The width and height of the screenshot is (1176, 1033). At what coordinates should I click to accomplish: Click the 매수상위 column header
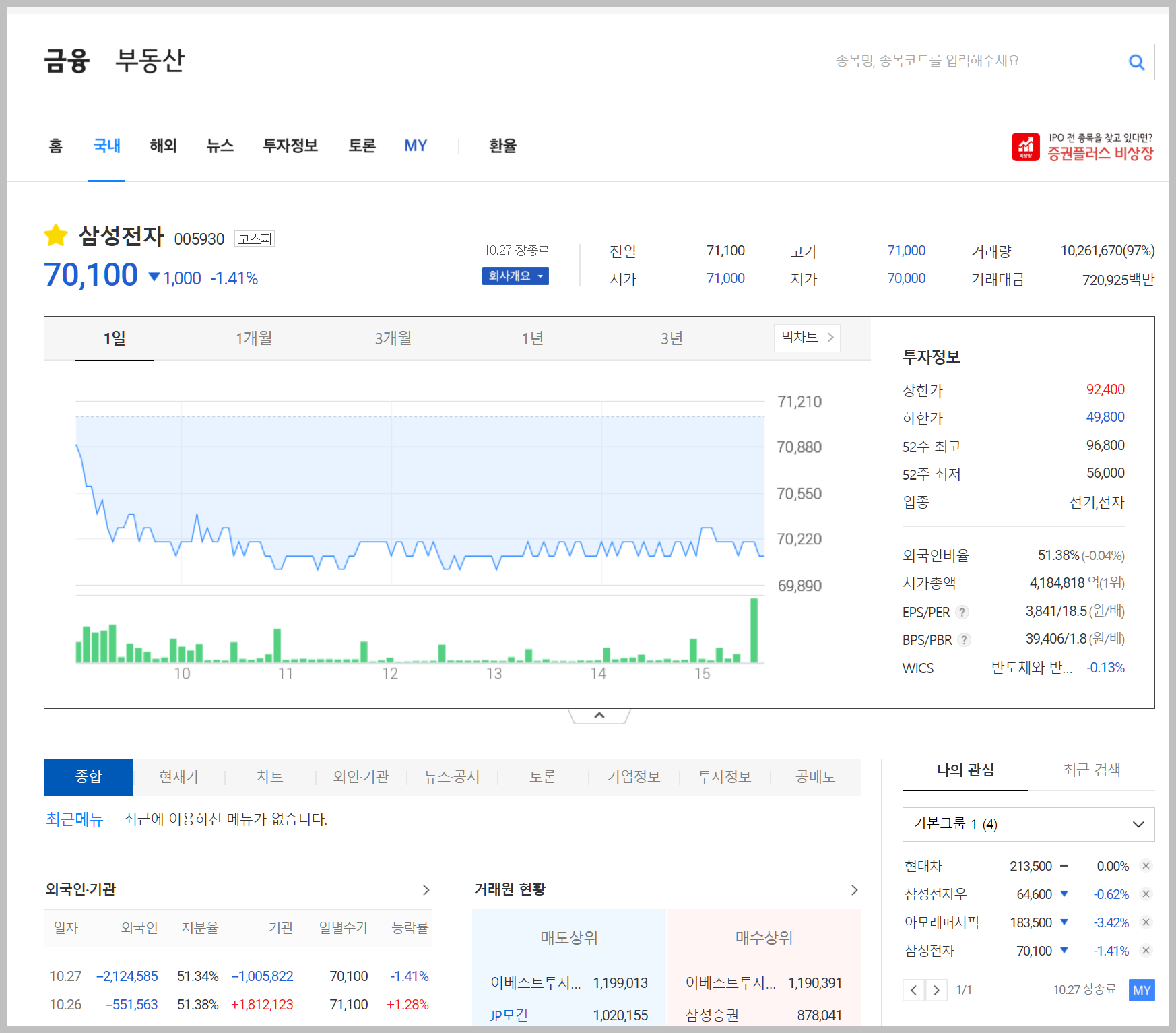764,938
